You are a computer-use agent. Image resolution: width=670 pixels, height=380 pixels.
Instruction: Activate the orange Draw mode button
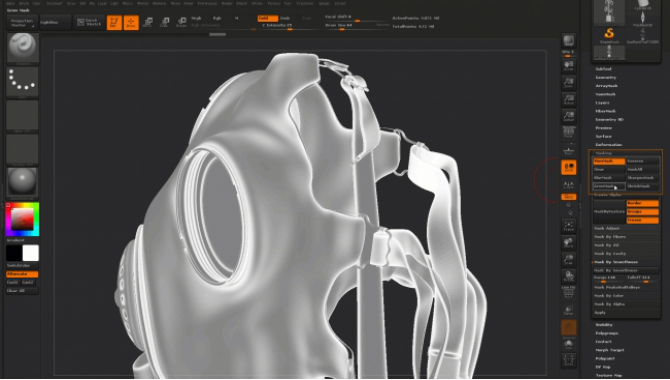131,22
